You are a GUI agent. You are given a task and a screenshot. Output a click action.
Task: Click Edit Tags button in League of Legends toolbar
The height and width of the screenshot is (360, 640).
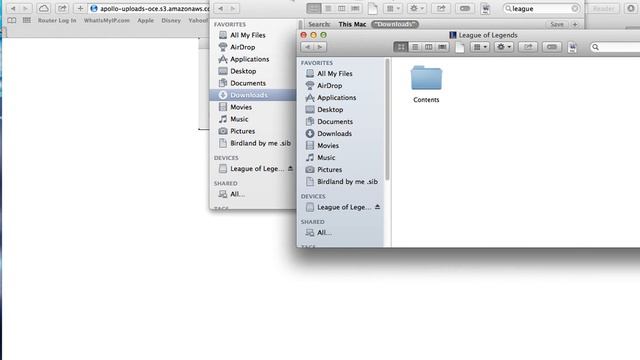click(x=551, y=47)
